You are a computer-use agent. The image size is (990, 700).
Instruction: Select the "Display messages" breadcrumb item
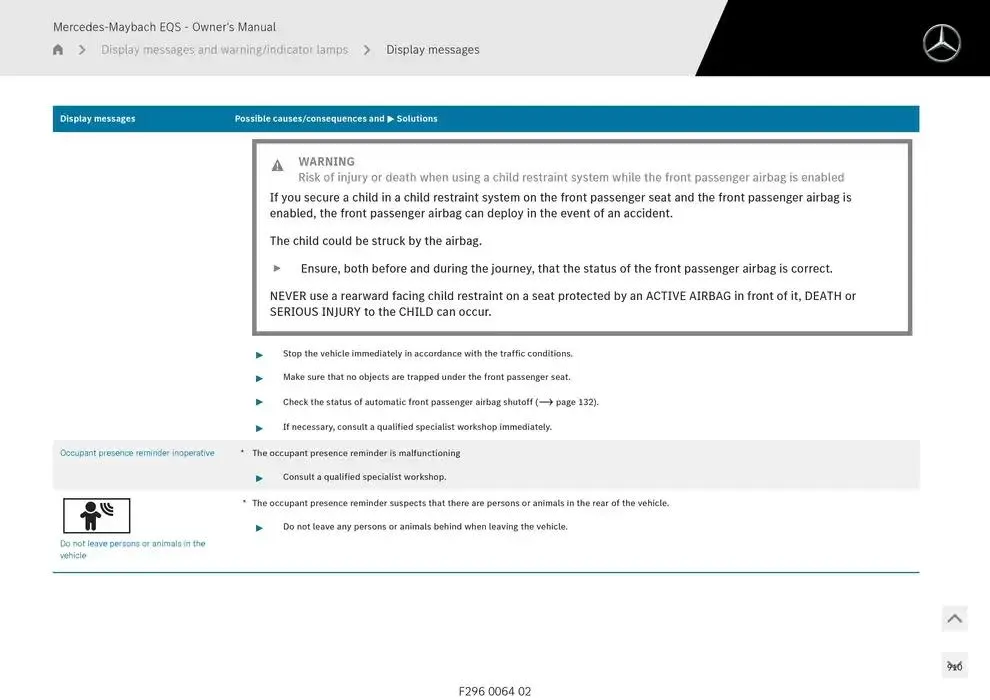pos(432,50)
